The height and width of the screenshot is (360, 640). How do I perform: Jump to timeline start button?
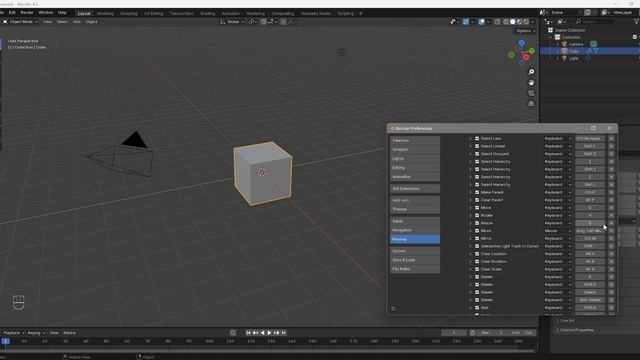coord(248,333)
